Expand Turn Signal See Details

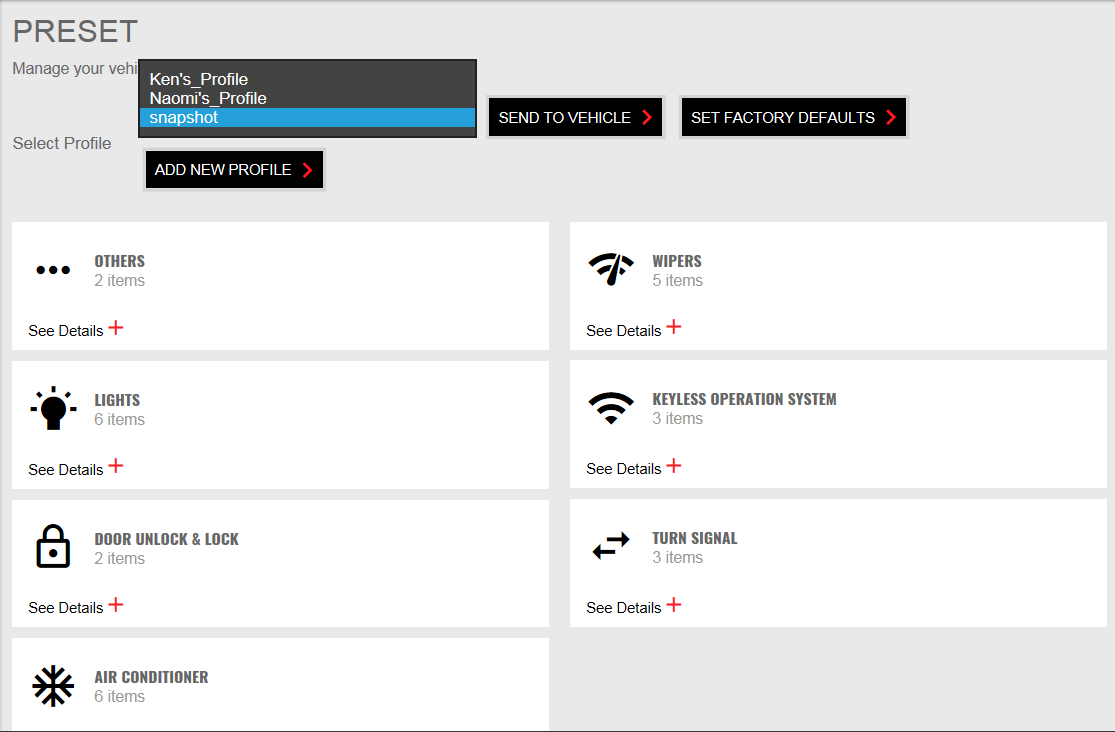pyautogui.click(x=674, y=605)
